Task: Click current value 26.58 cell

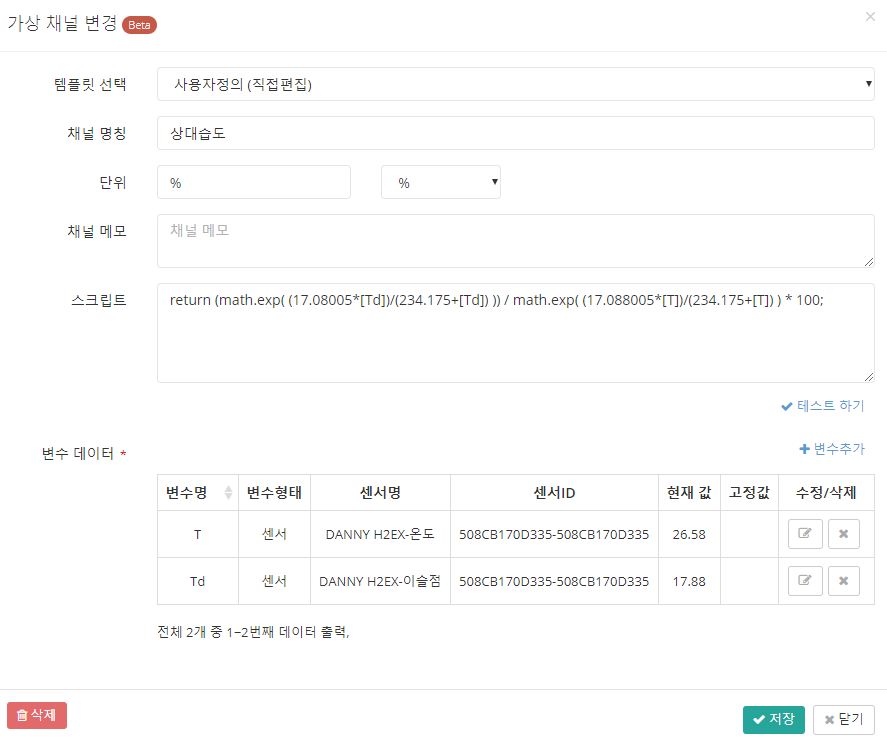Action: (689, 534)
